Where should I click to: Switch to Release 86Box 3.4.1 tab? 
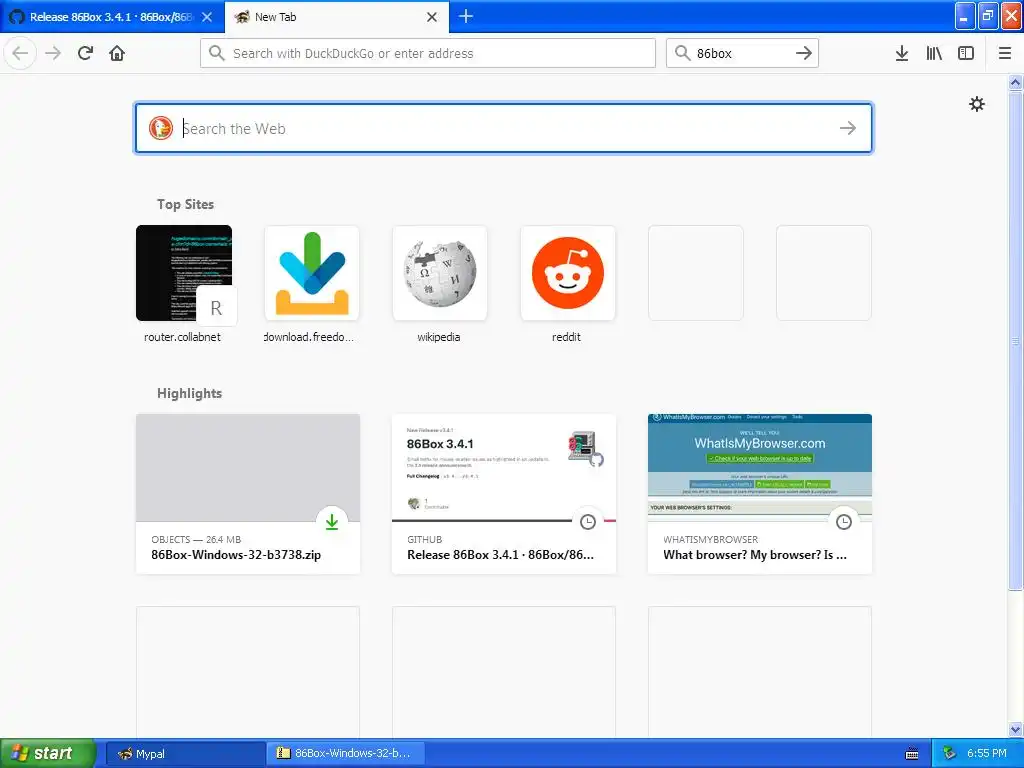coord(112,17)
